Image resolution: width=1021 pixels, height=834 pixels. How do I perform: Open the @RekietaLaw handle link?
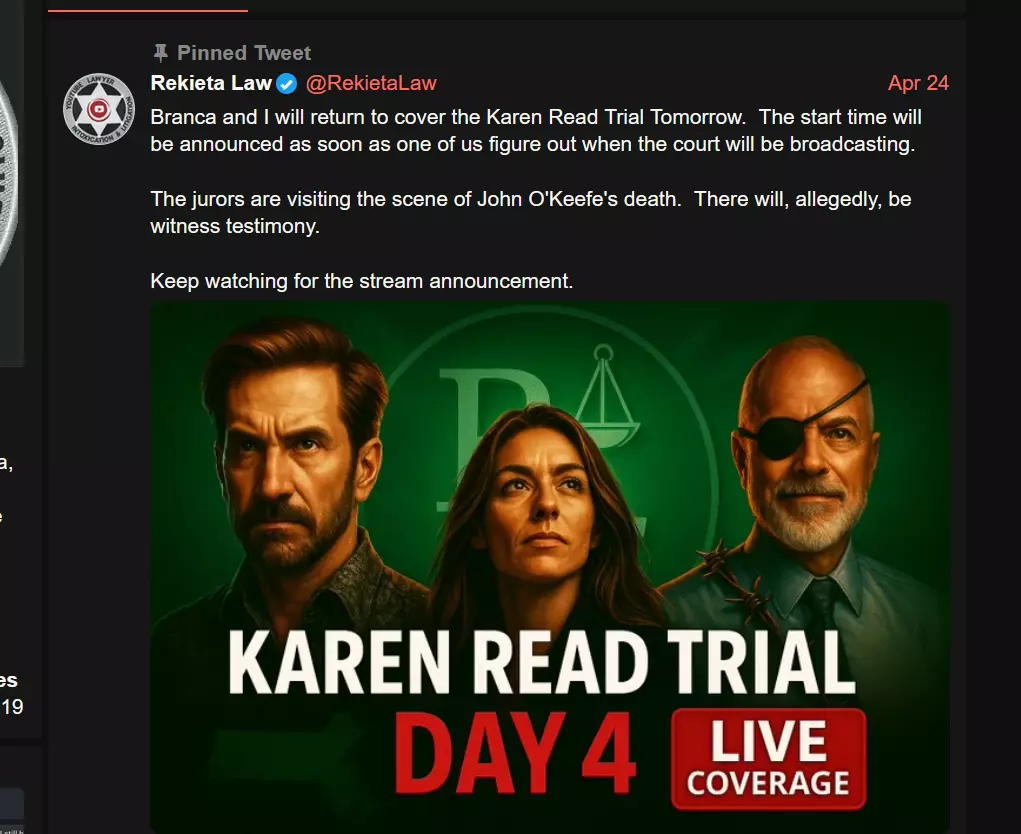(x=371, y=83)
